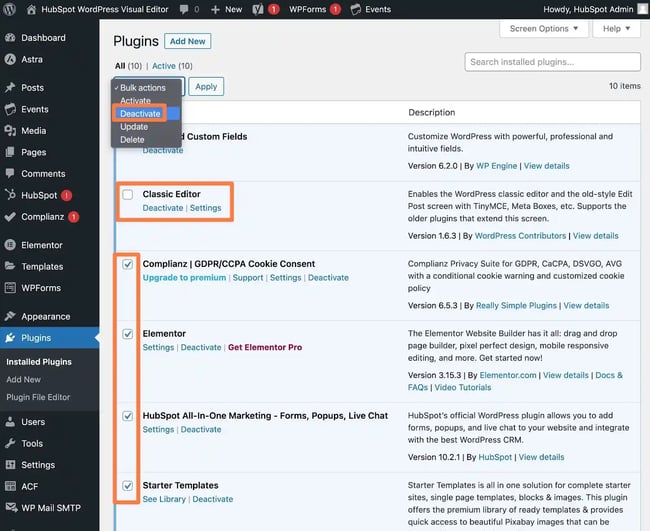Click the Complianz checkmark icon
650x531 pixels.
click(10, 216)
